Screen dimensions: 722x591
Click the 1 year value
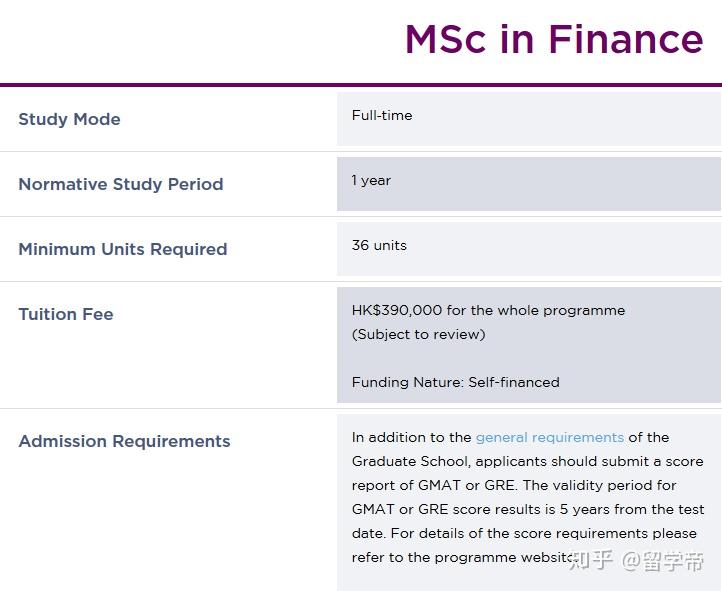click(x=371, y=180)
